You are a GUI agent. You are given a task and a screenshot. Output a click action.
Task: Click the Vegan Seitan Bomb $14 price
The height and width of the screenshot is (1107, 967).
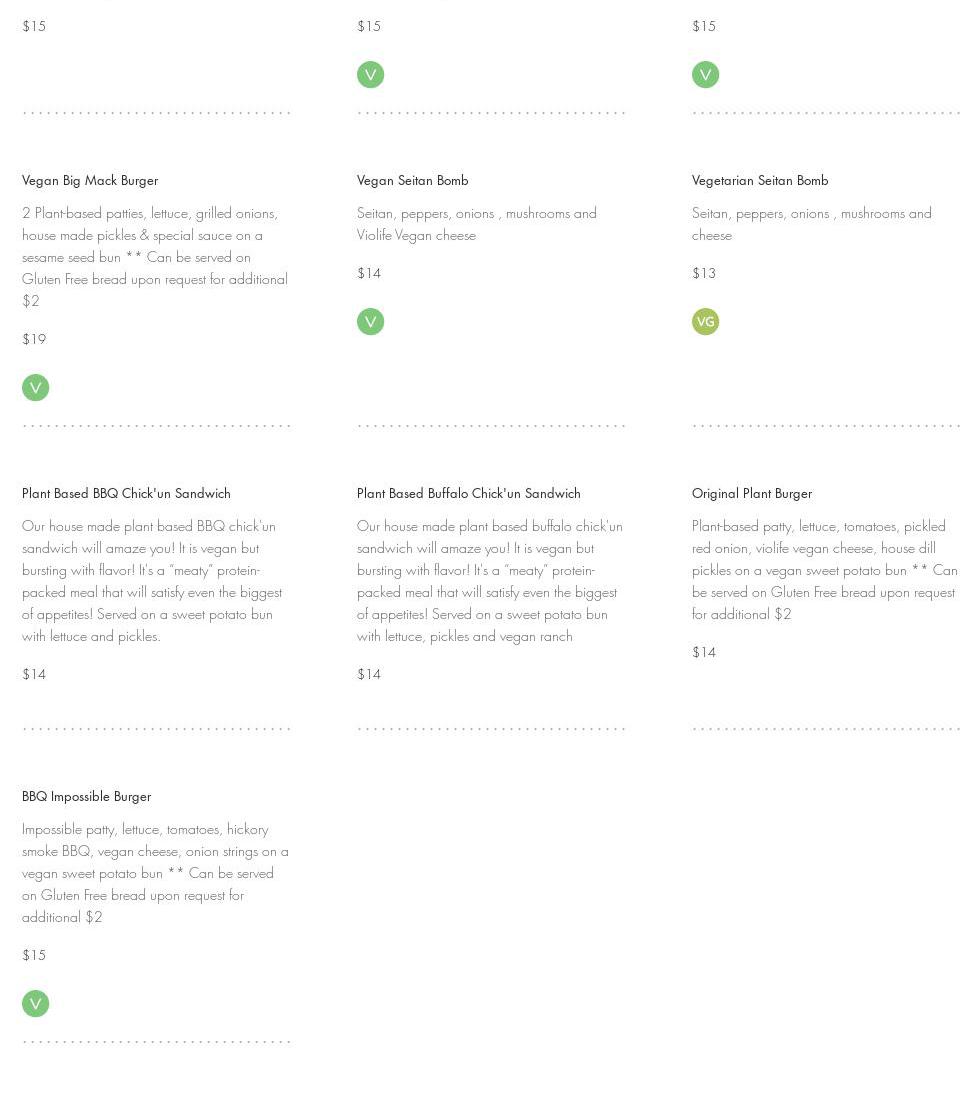[369, 273]
